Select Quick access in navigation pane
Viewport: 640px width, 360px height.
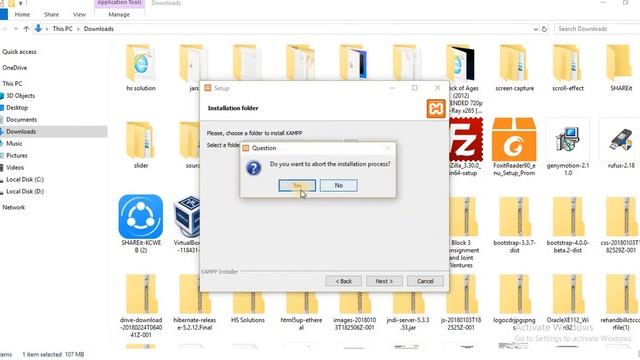tap(19, 52)
